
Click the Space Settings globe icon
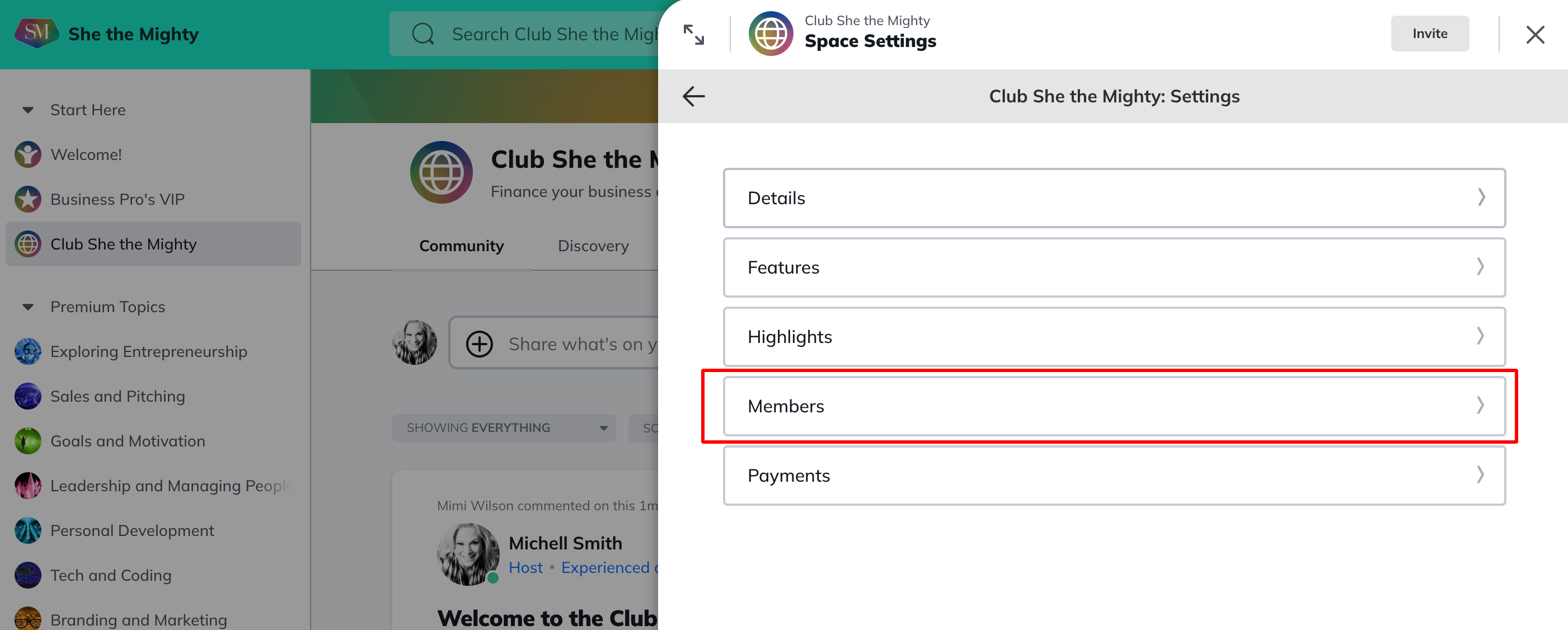[771, 34]
